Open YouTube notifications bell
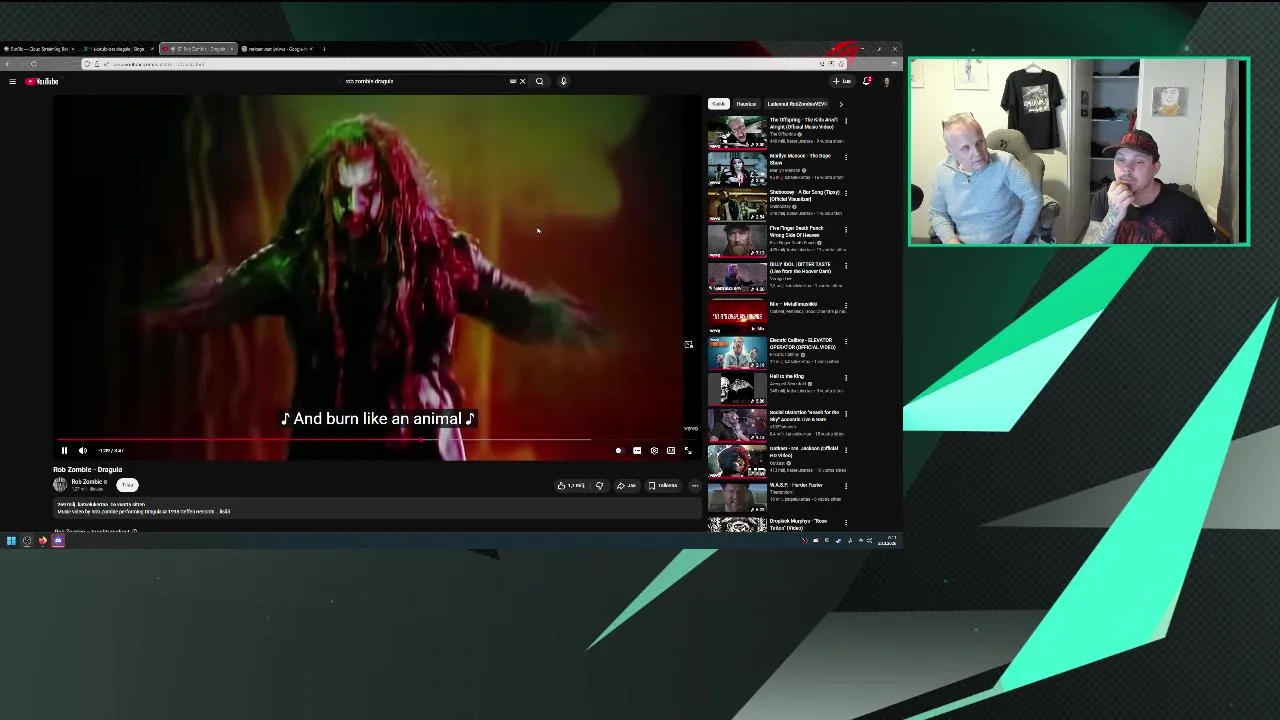The width and height of the screenshot is (1280, 720). click(x=867, y=81)
